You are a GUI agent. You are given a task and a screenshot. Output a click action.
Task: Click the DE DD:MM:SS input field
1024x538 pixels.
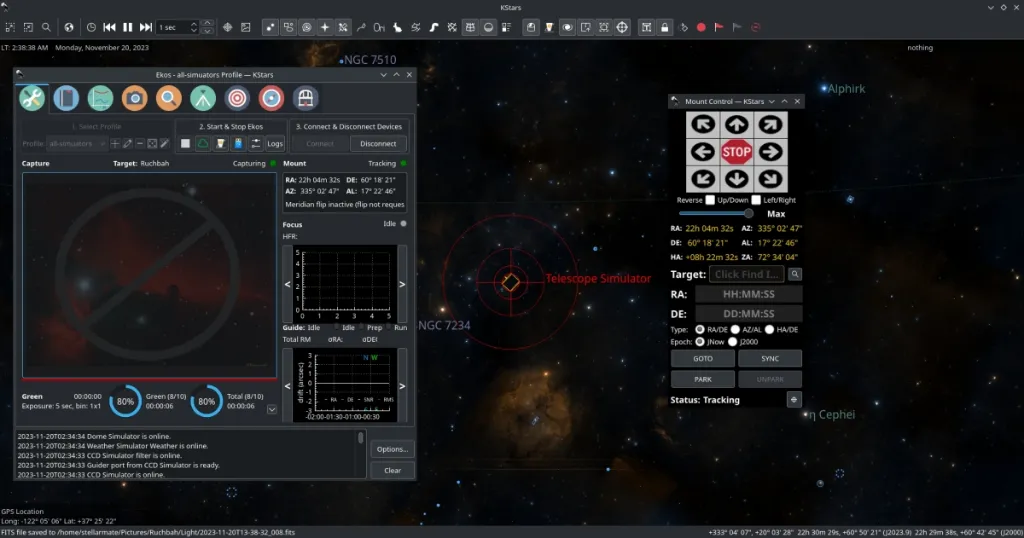pyautogui.click(x=748, y=314)
